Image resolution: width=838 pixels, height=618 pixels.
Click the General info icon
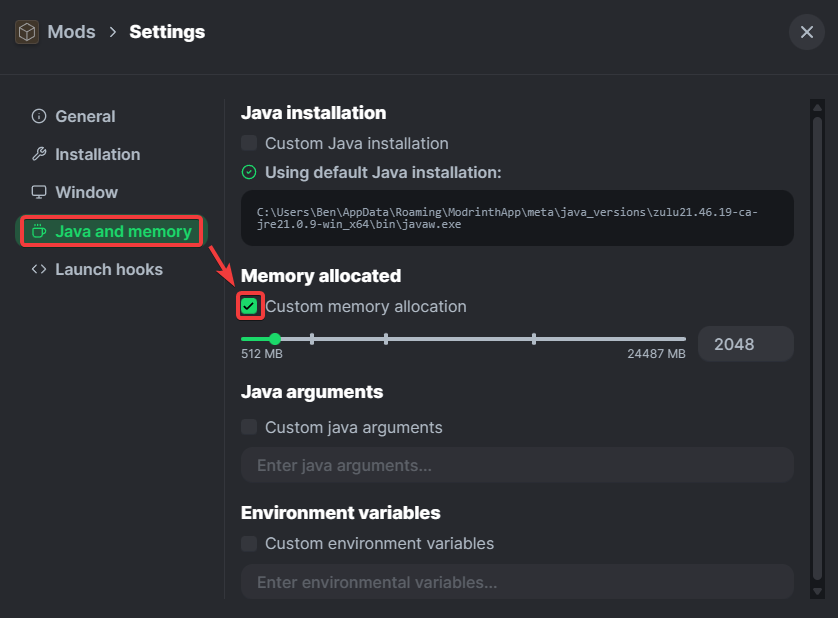[x=39, y=116]
